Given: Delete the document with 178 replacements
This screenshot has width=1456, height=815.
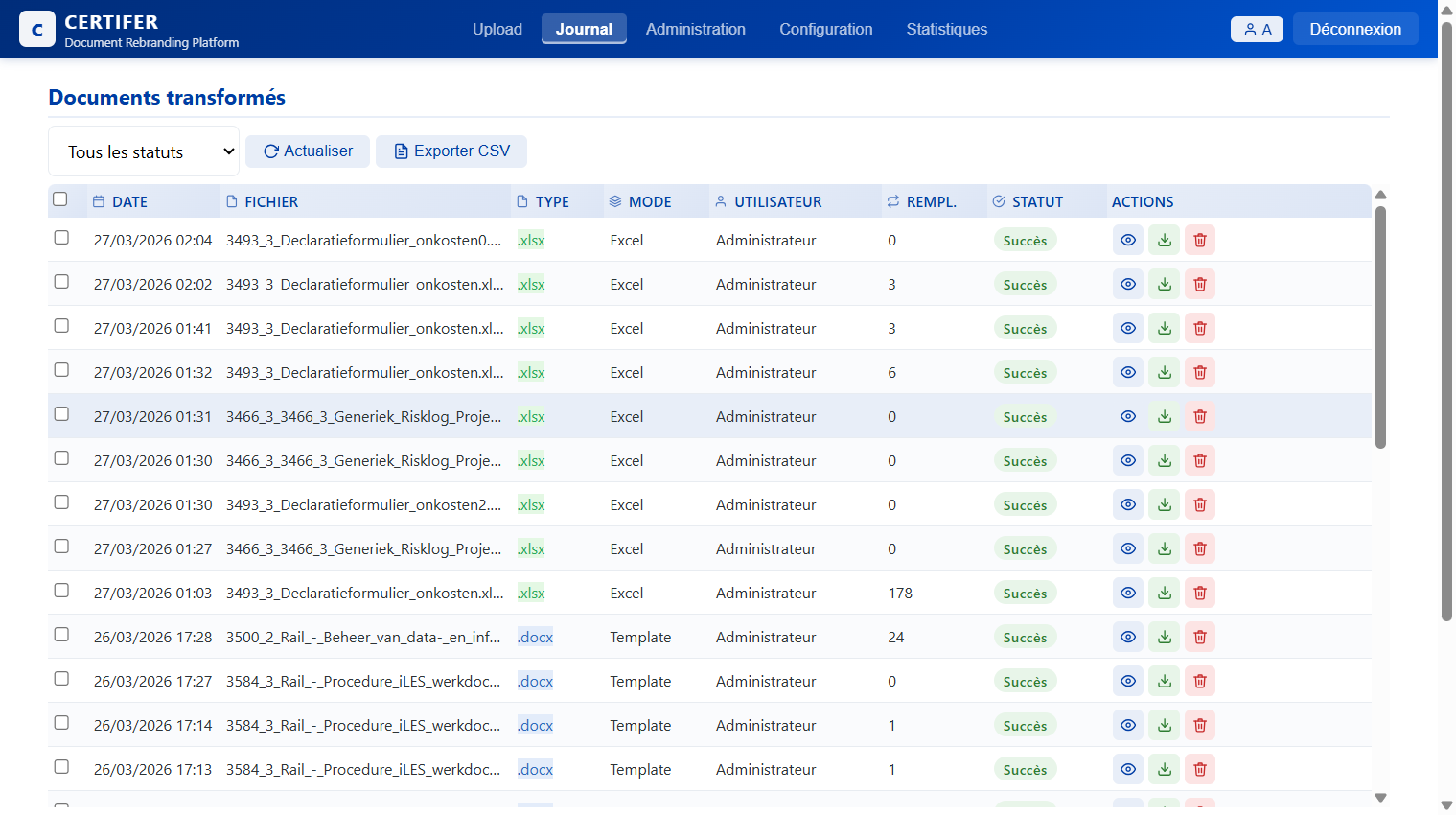Looking at the screenshot, I should pyautogui.click(x=1199, y=593).
